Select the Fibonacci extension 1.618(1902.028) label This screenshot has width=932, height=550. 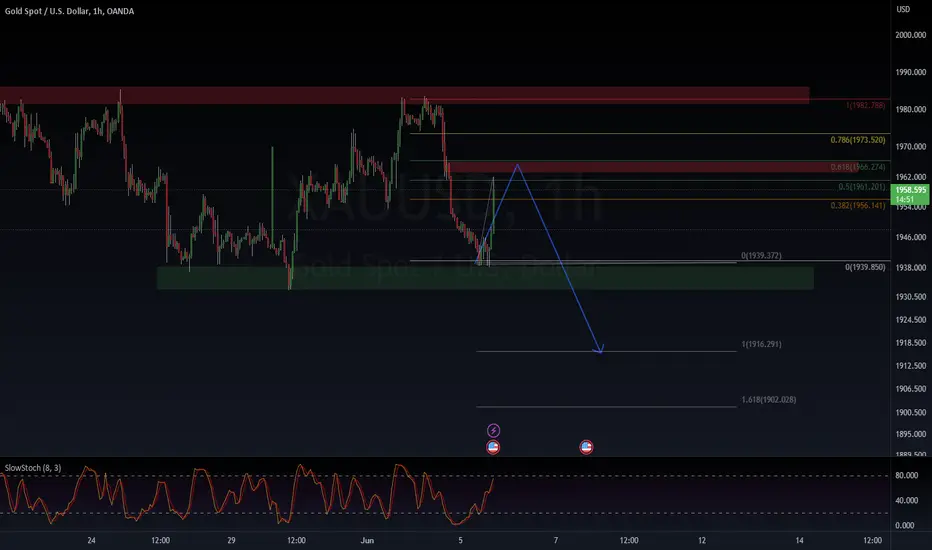coord(769,400)
